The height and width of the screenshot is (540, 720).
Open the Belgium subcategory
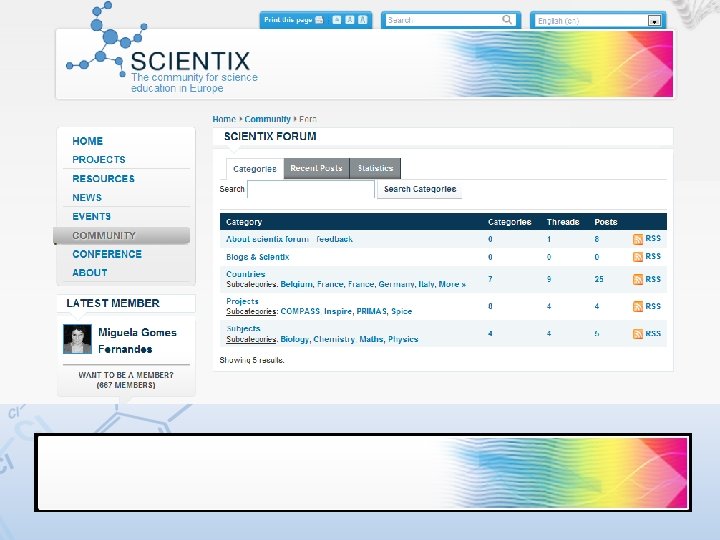pyautogui.click(x=297, y=284)
